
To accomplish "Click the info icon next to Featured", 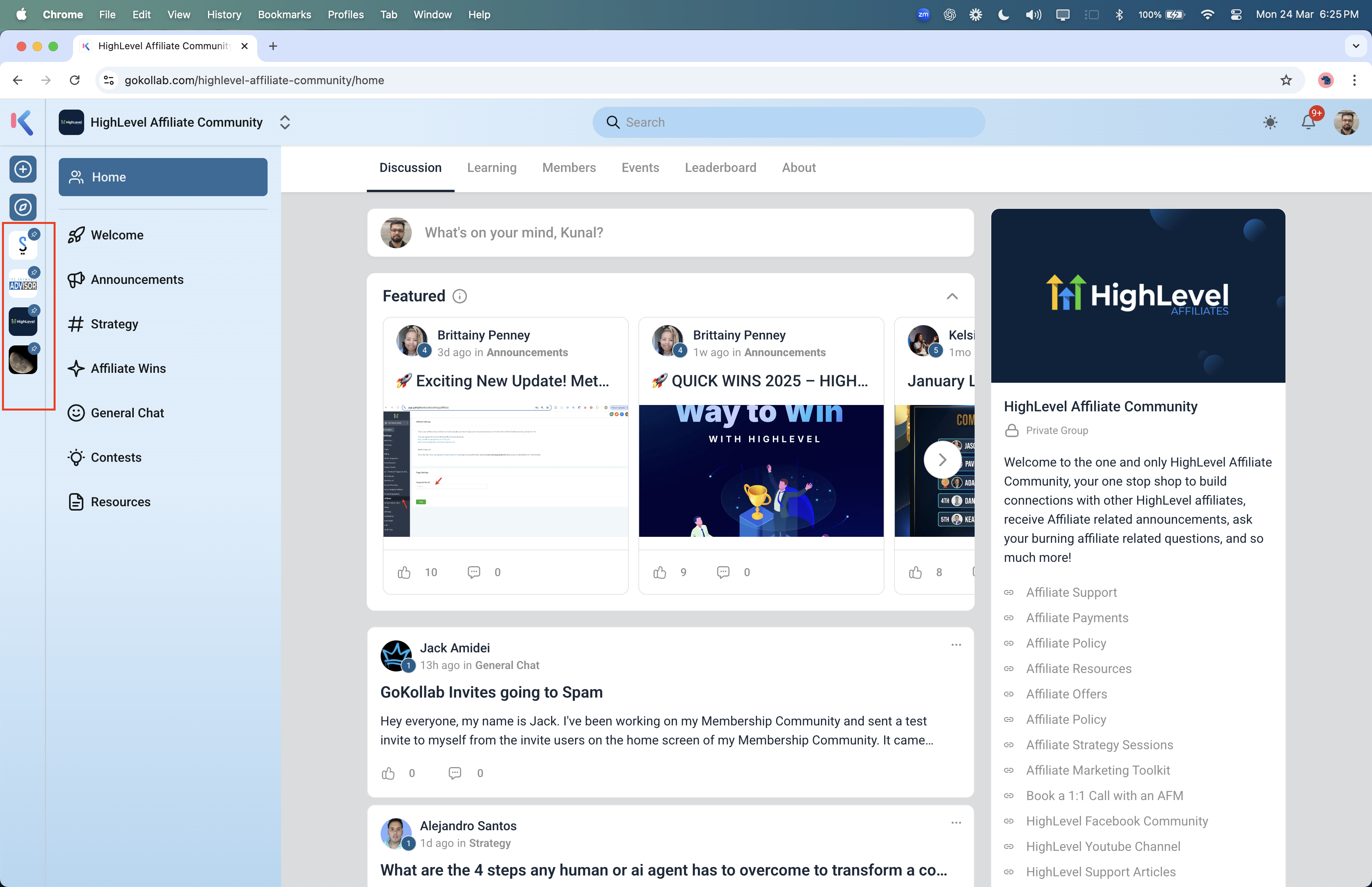I will click(x=459, y=296).
